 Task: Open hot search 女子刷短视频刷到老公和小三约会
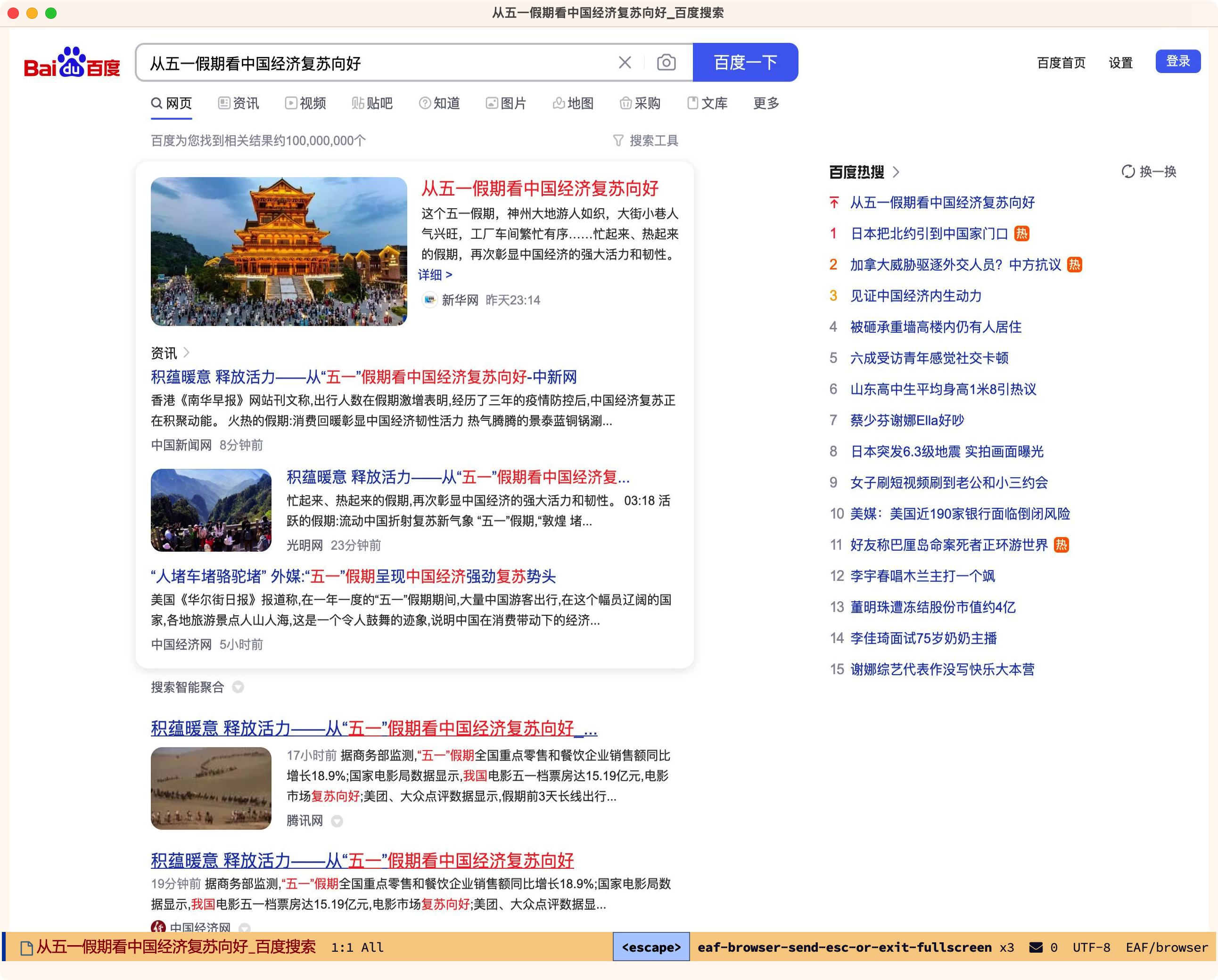point(949,482)
